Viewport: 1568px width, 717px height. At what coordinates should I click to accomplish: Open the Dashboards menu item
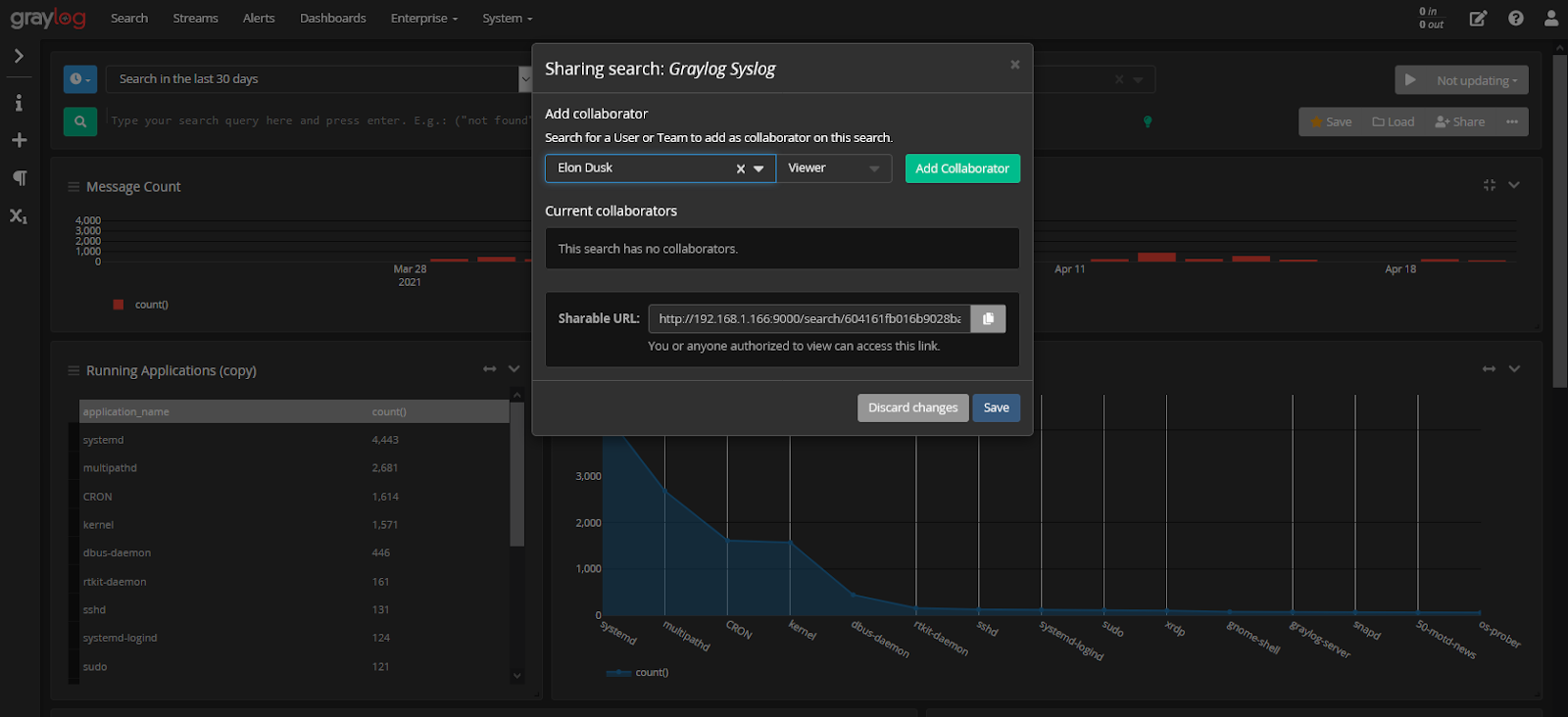(x=333, y=18)
